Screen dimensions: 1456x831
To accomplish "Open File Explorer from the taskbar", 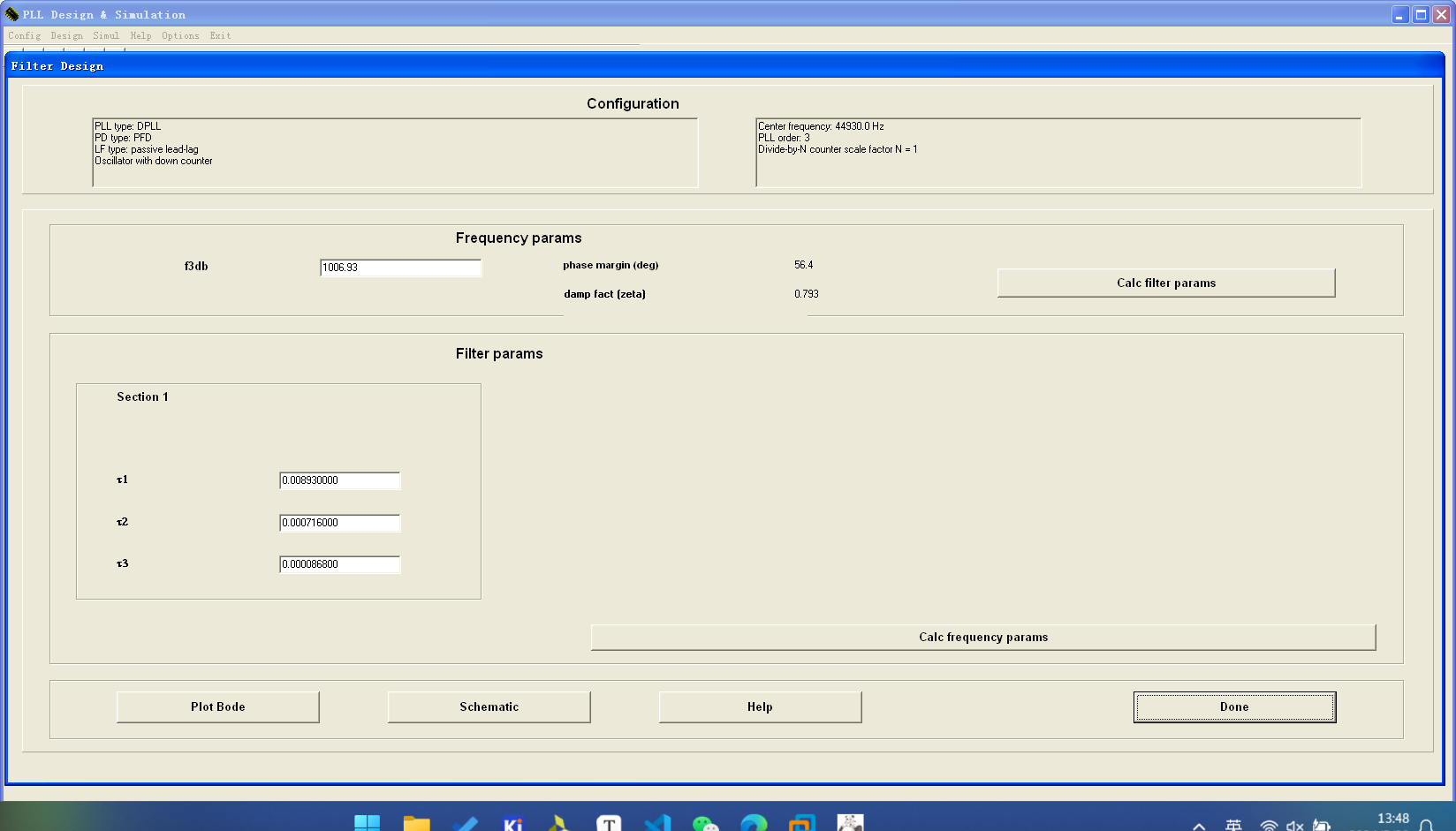I will coord(416,823).
